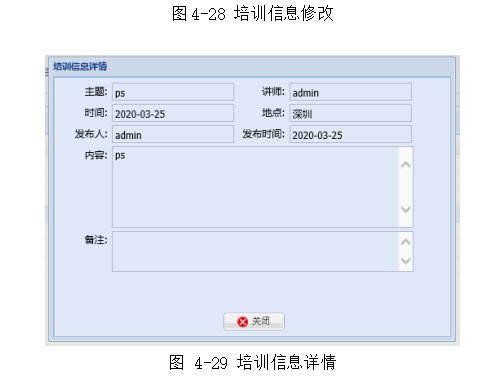Image resolution: width=497 pixels, height=380 pixels.
Task: Click the 发布时间 field showing 2020-03-25
Action: click(350, 134)
